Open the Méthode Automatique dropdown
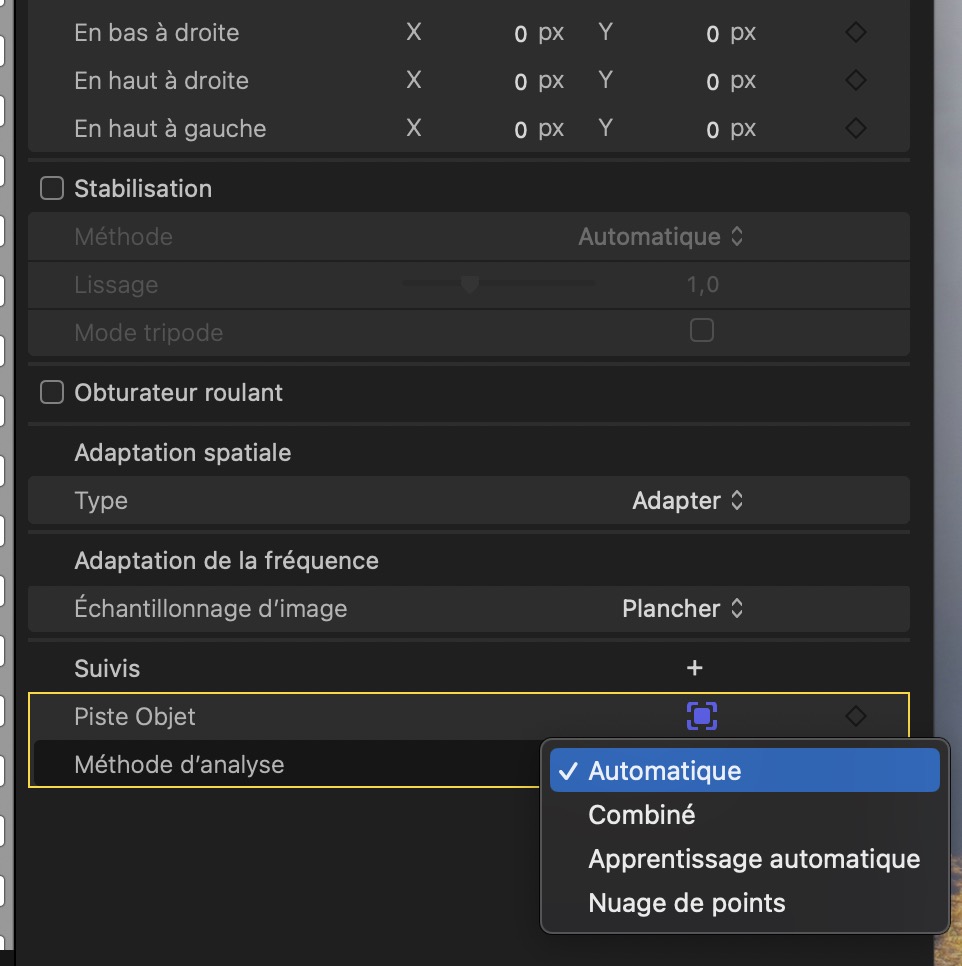This screenshot has height=966, width=962. pos(662,237)
